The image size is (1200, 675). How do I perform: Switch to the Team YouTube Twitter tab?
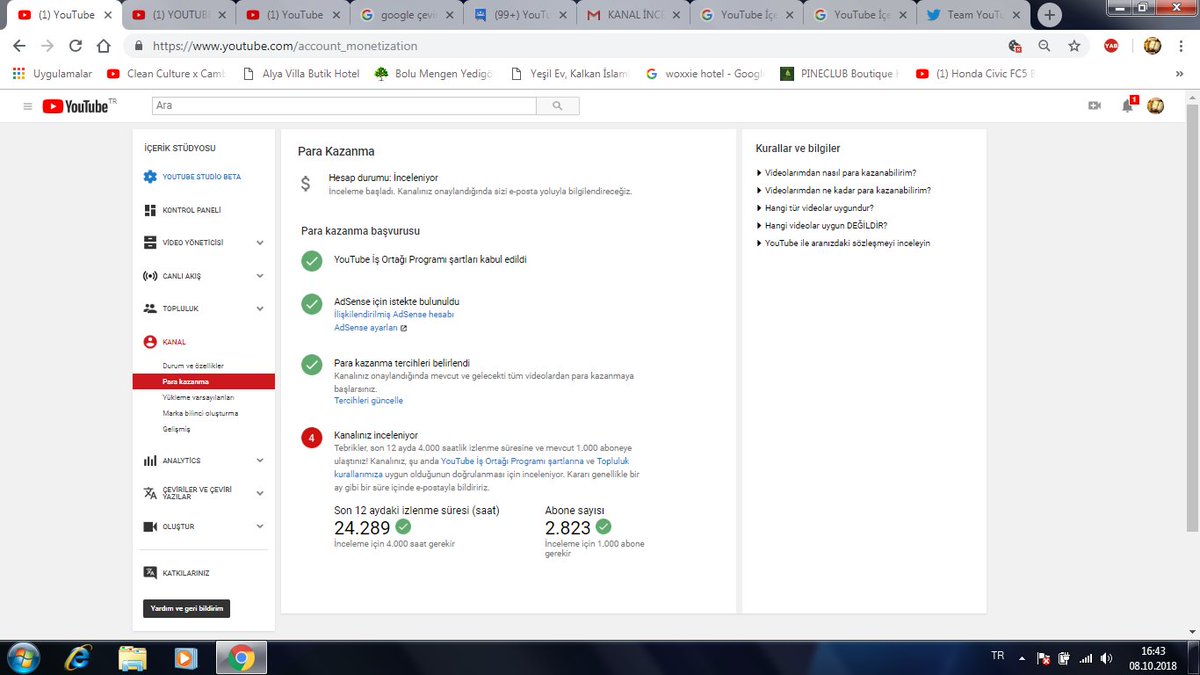click(x=974, y=15)
